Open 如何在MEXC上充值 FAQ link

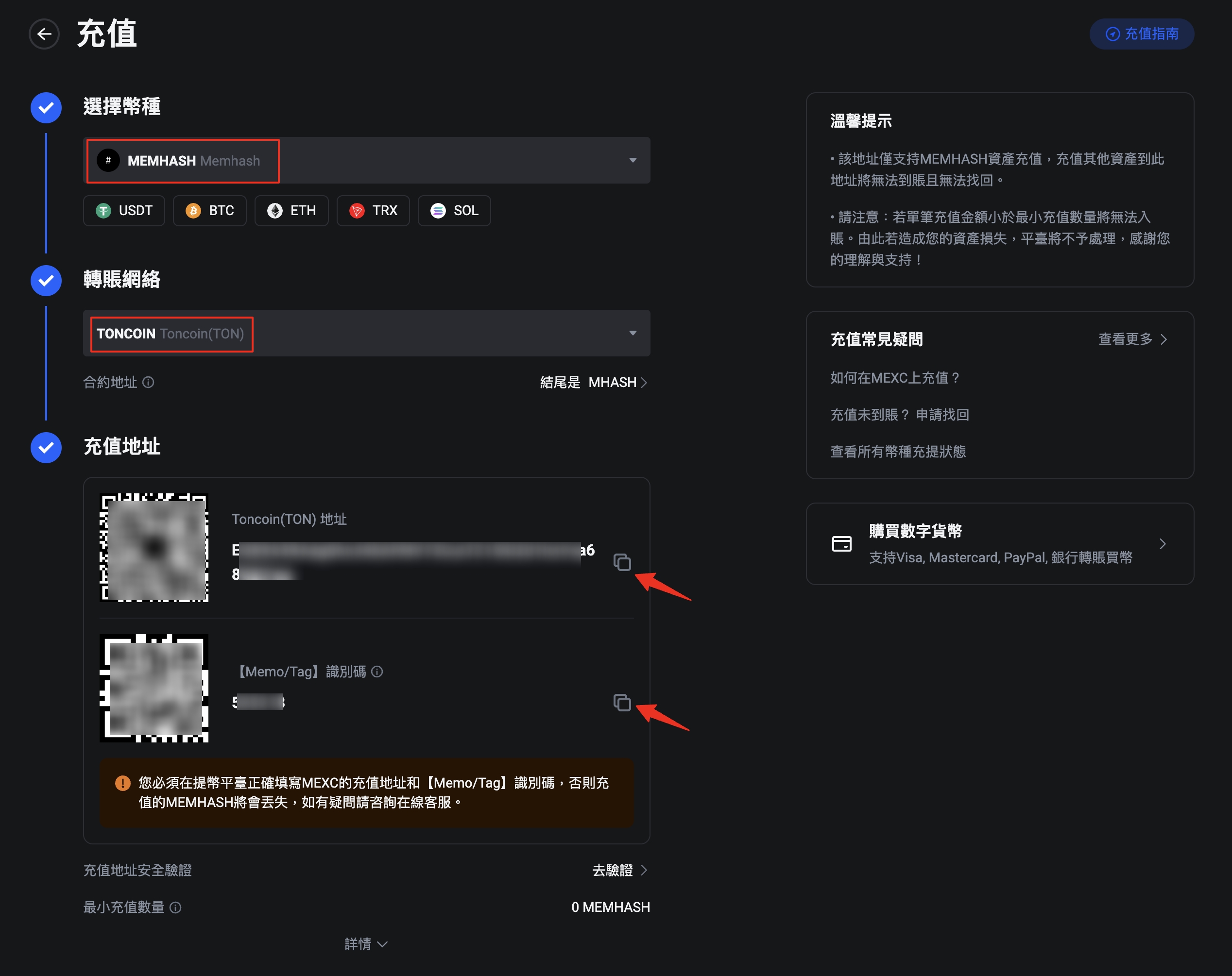[x=895, y=377]
